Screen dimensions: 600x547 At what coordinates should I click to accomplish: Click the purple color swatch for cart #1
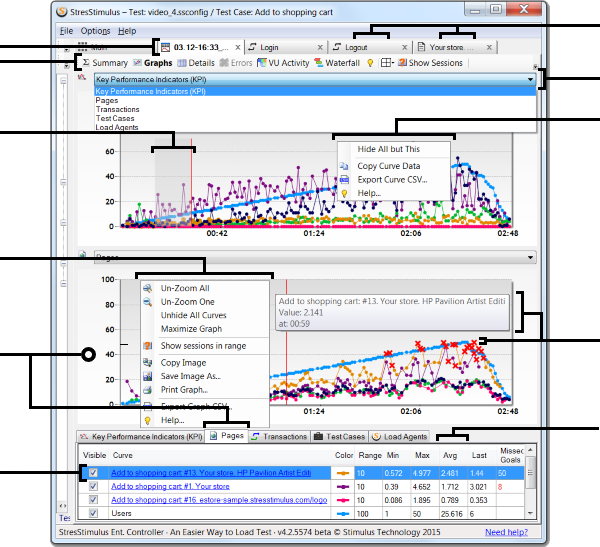(x=343, y=487)
